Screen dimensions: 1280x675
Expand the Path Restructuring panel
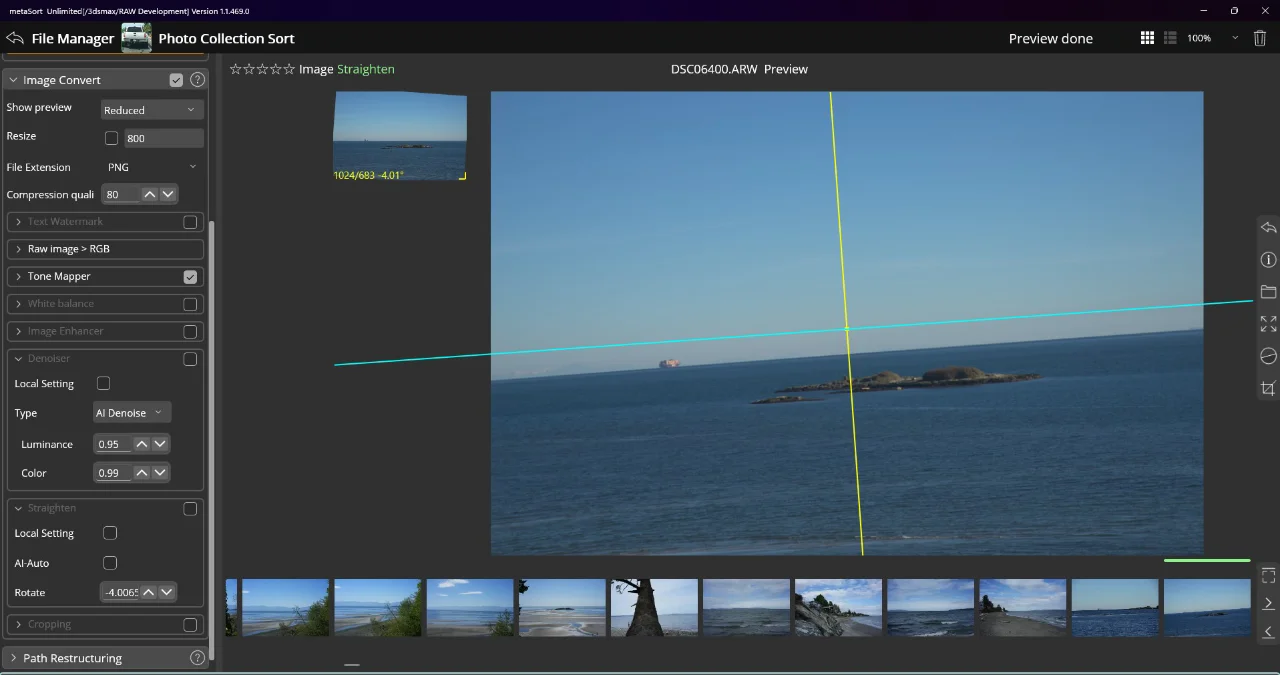(x=72, y=658)
